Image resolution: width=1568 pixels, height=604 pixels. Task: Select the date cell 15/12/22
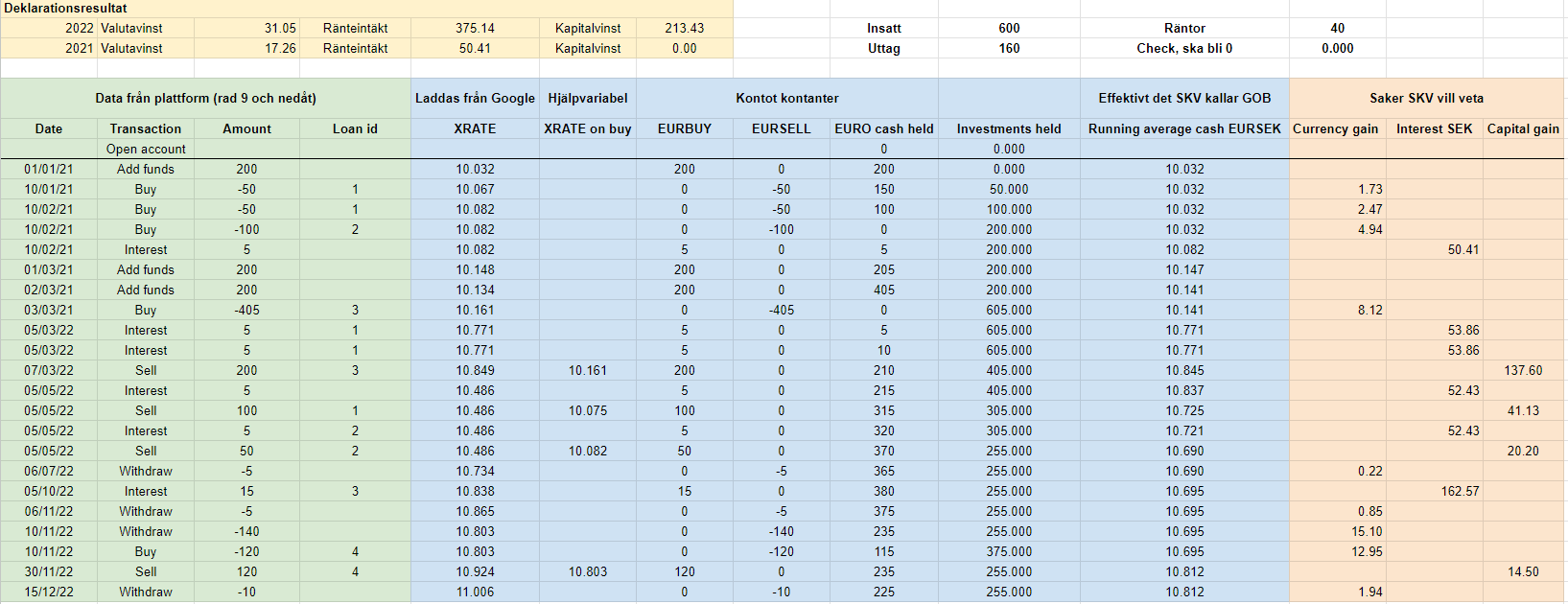(49, 592)
